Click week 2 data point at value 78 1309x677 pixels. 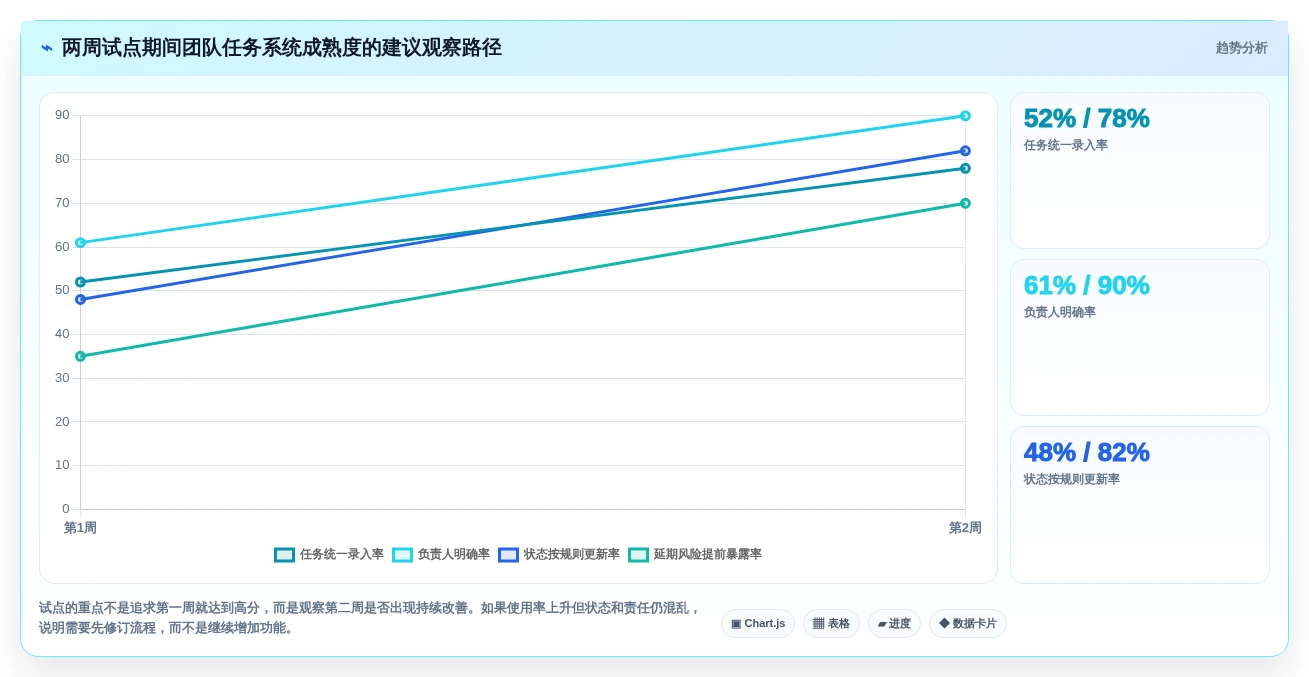[x=965, y=168]
